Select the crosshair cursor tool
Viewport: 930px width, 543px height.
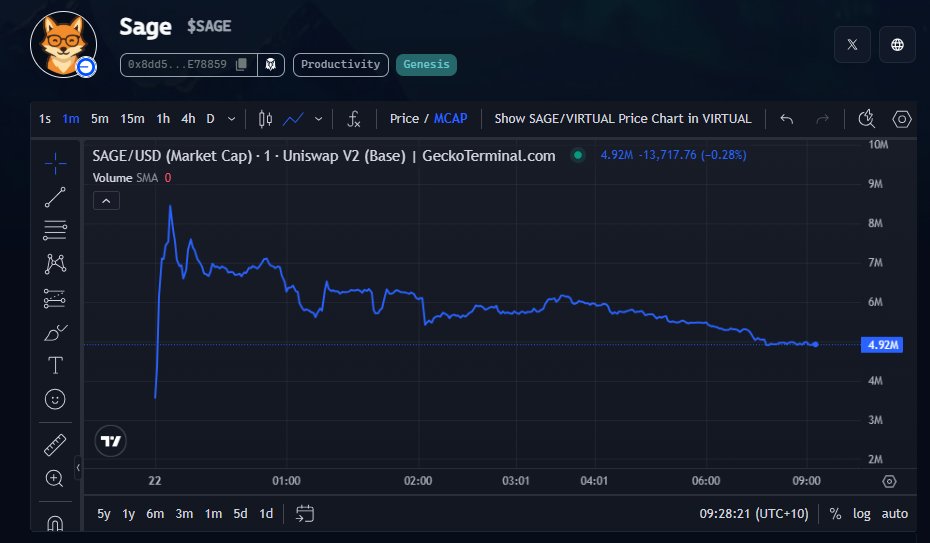55,162
